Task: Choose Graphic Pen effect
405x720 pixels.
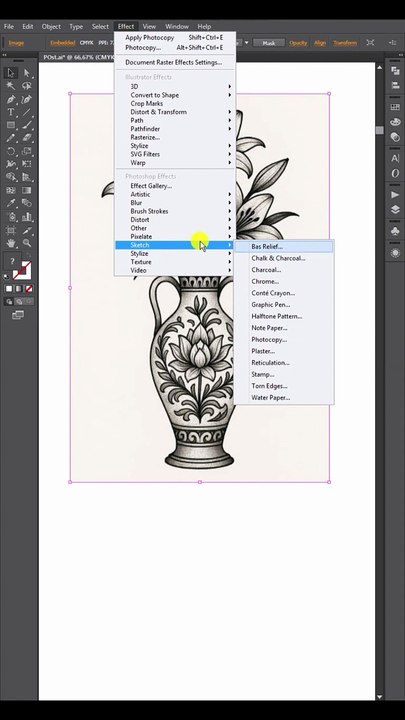Action: pos(284,304)
